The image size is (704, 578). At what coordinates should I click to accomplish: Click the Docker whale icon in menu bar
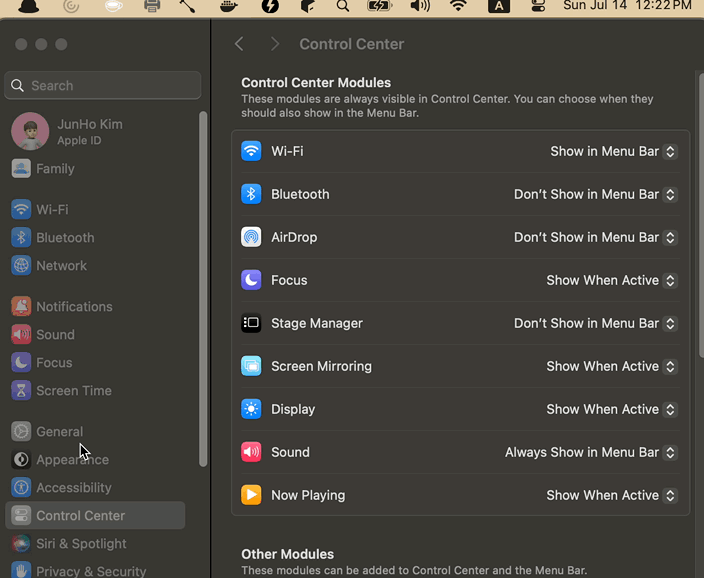click(229, 6)
